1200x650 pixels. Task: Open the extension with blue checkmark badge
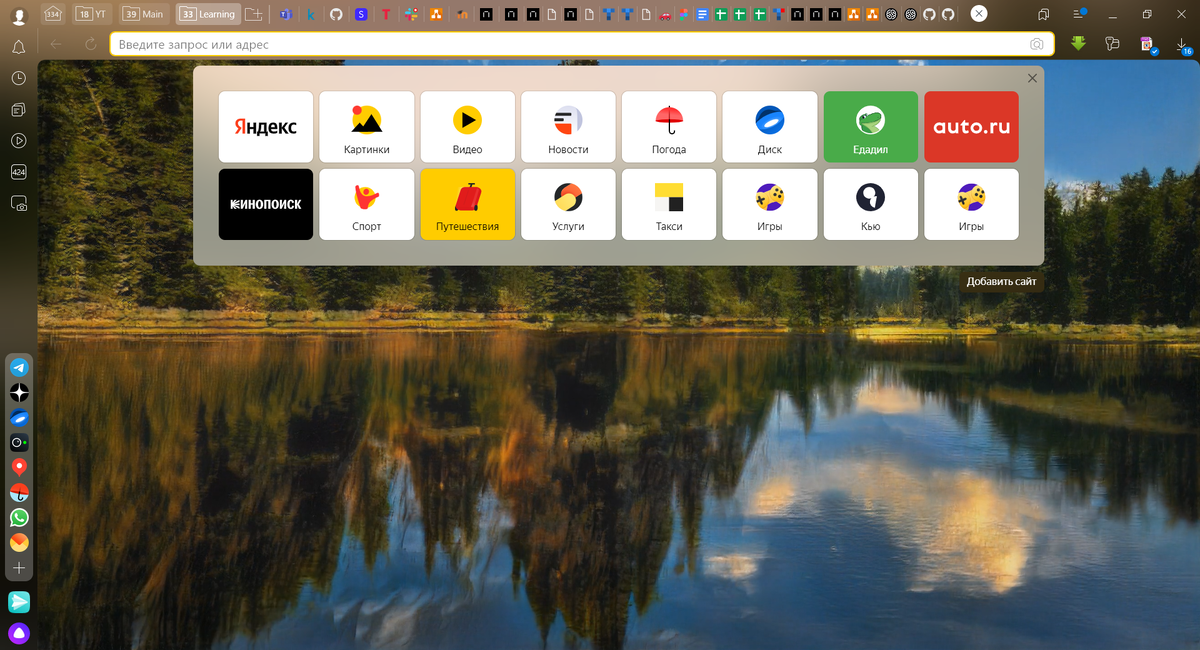[1148, 45]
